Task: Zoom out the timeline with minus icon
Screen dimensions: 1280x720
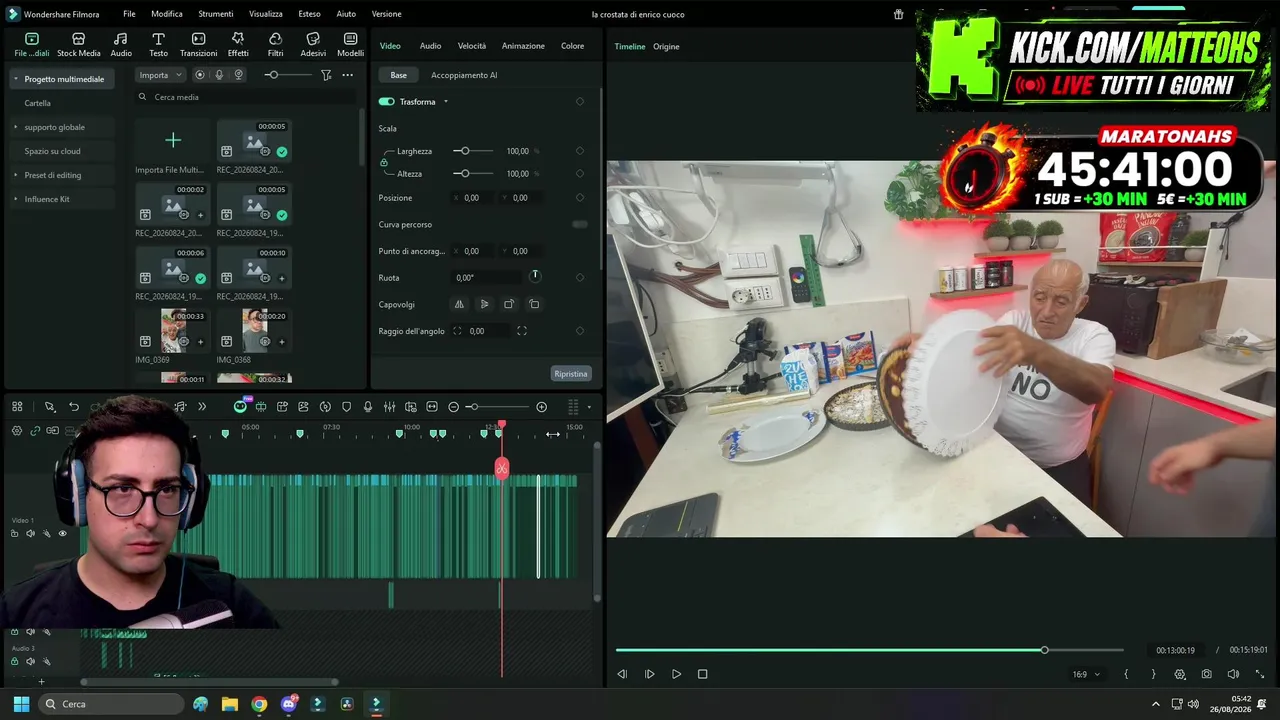Action: [x=453, y=407]
